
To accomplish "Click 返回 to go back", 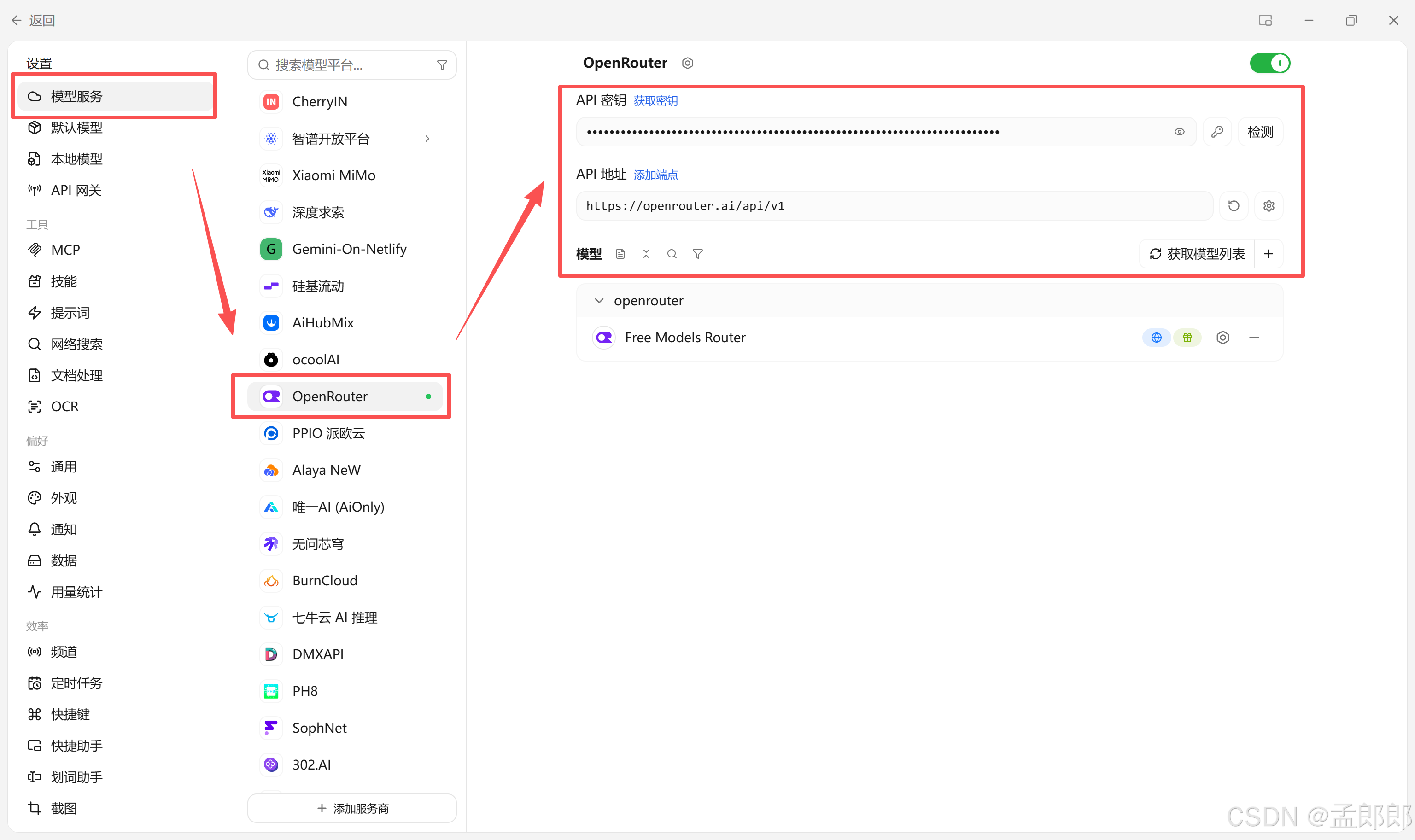I will point(33,20).
